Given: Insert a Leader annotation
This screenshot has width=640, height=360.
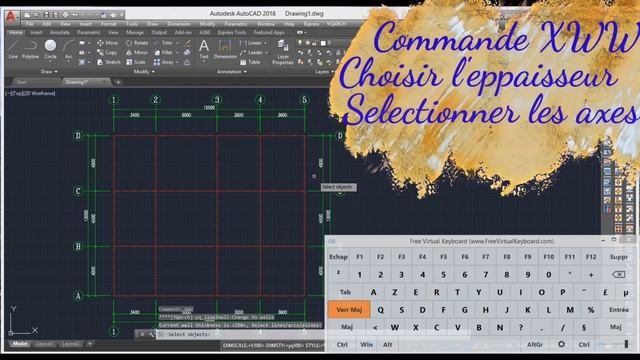Looking at the screenshot, I should coord(251,53).
